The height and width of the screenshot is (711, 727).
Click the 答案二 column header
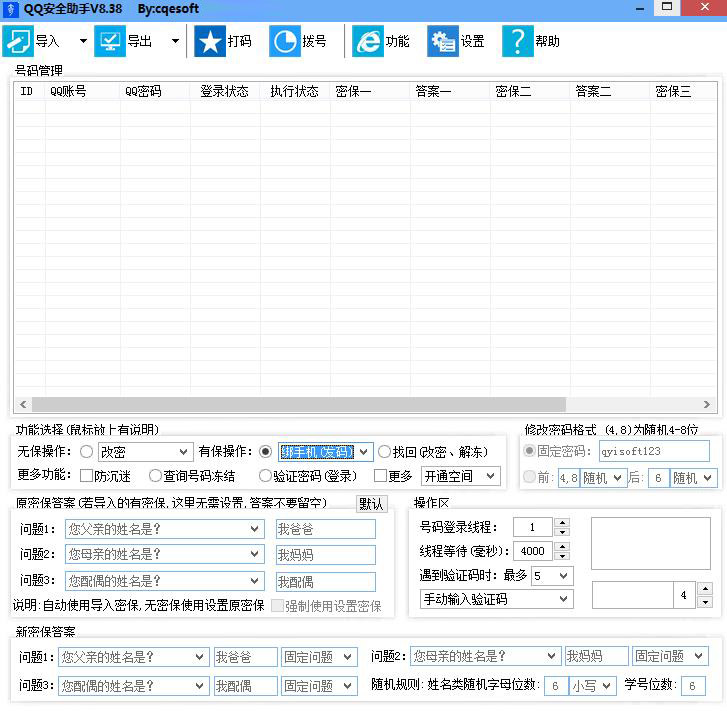coord(610,91)
